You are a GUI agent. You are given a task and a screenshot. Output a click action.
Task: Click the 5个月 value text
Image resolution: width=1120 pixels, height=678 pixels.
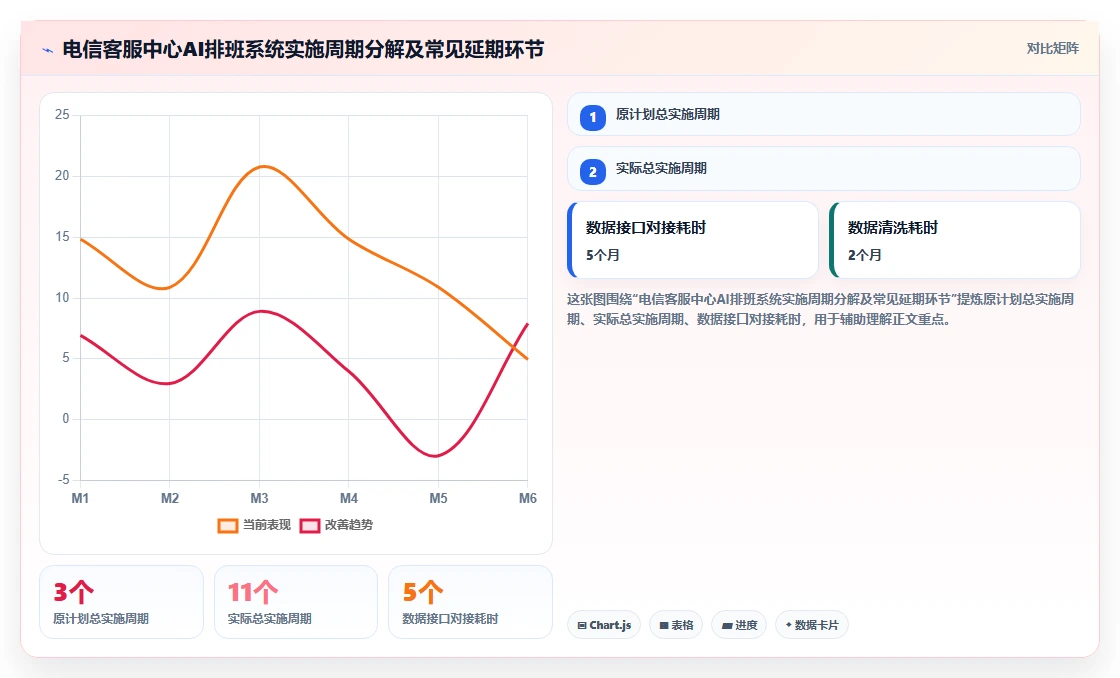tap(603, 255)
